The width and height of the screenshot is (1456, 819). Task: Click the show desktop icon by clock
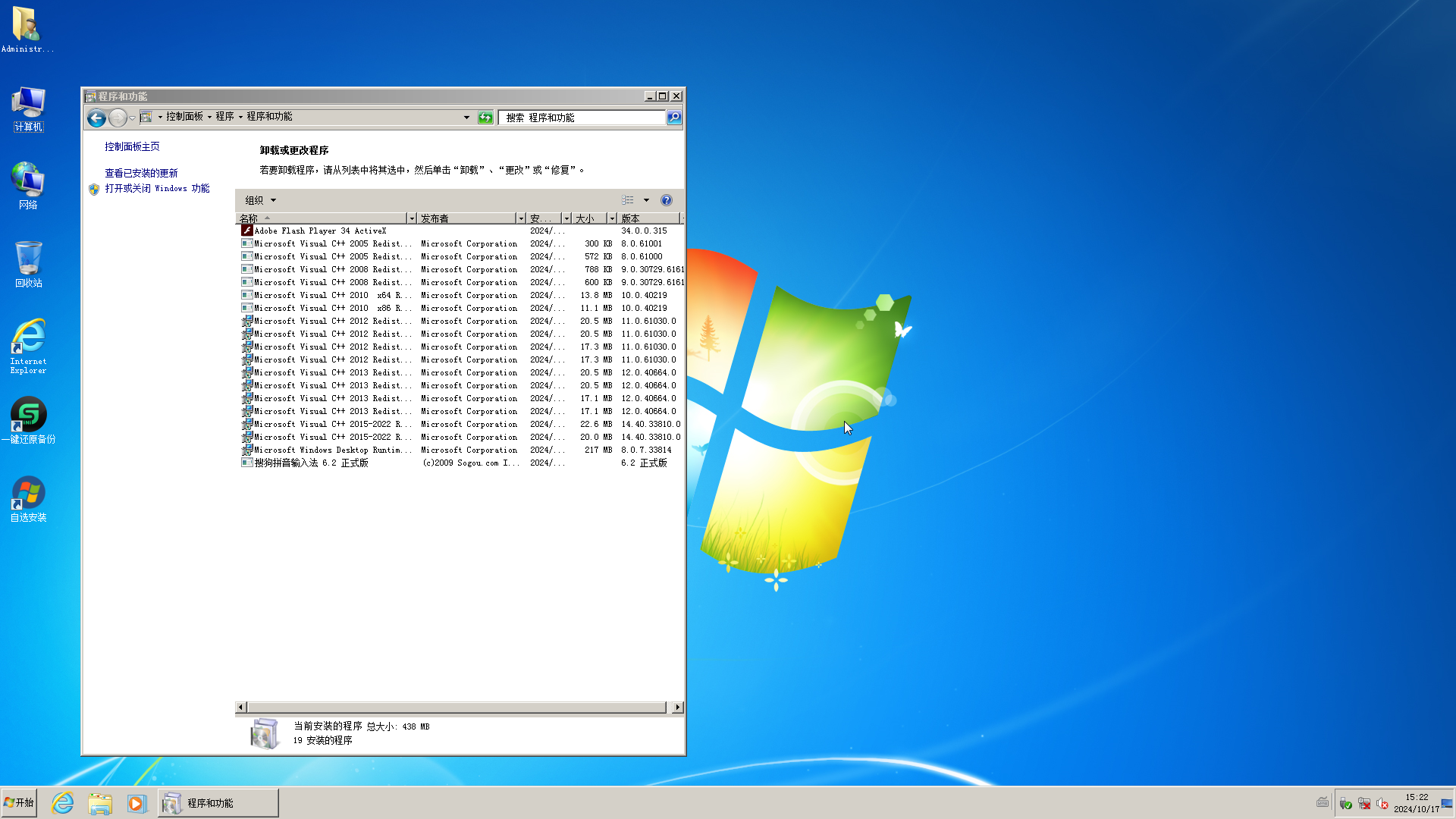pyautogui.click(x=1447, y=804)
